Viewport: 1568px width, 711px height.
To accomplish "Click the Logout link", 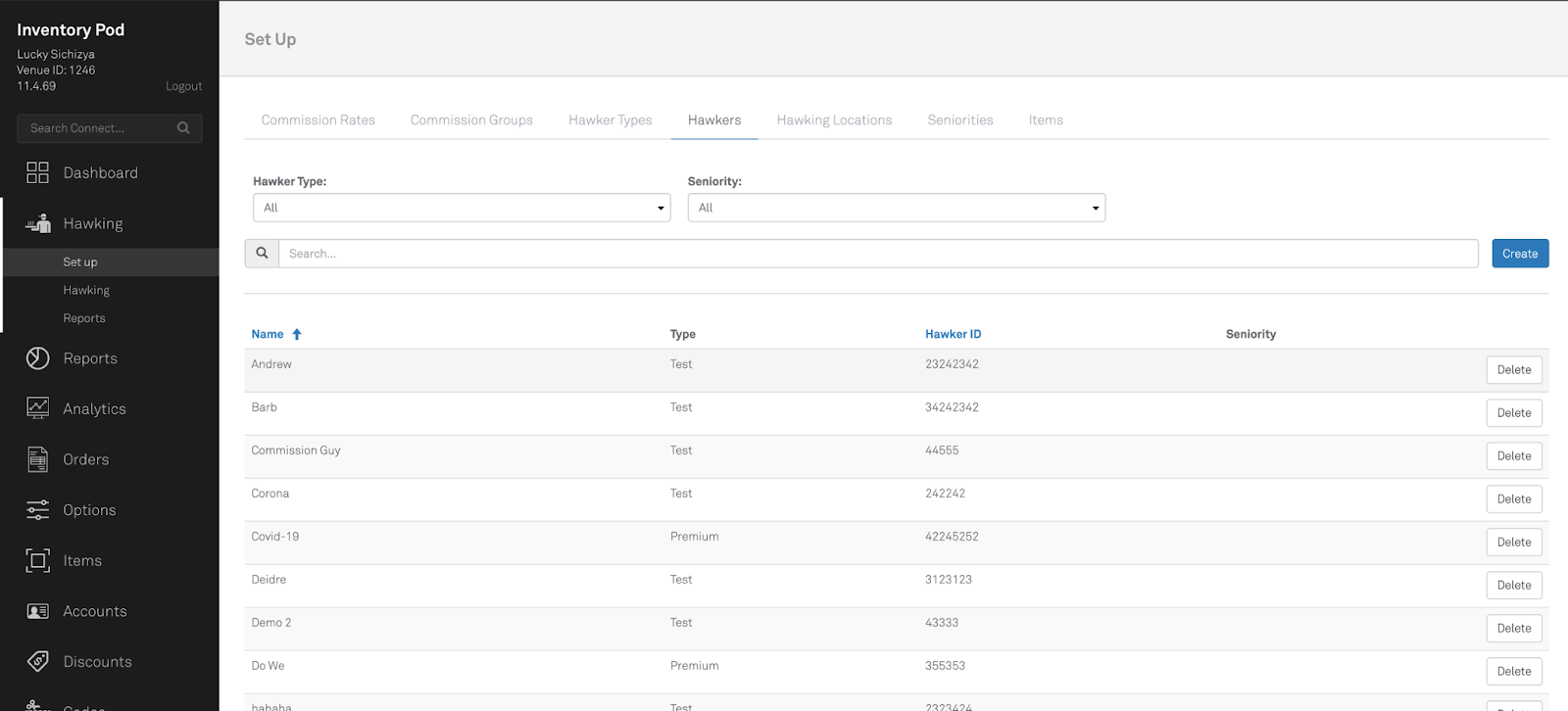I will click(x=183, y=86).
